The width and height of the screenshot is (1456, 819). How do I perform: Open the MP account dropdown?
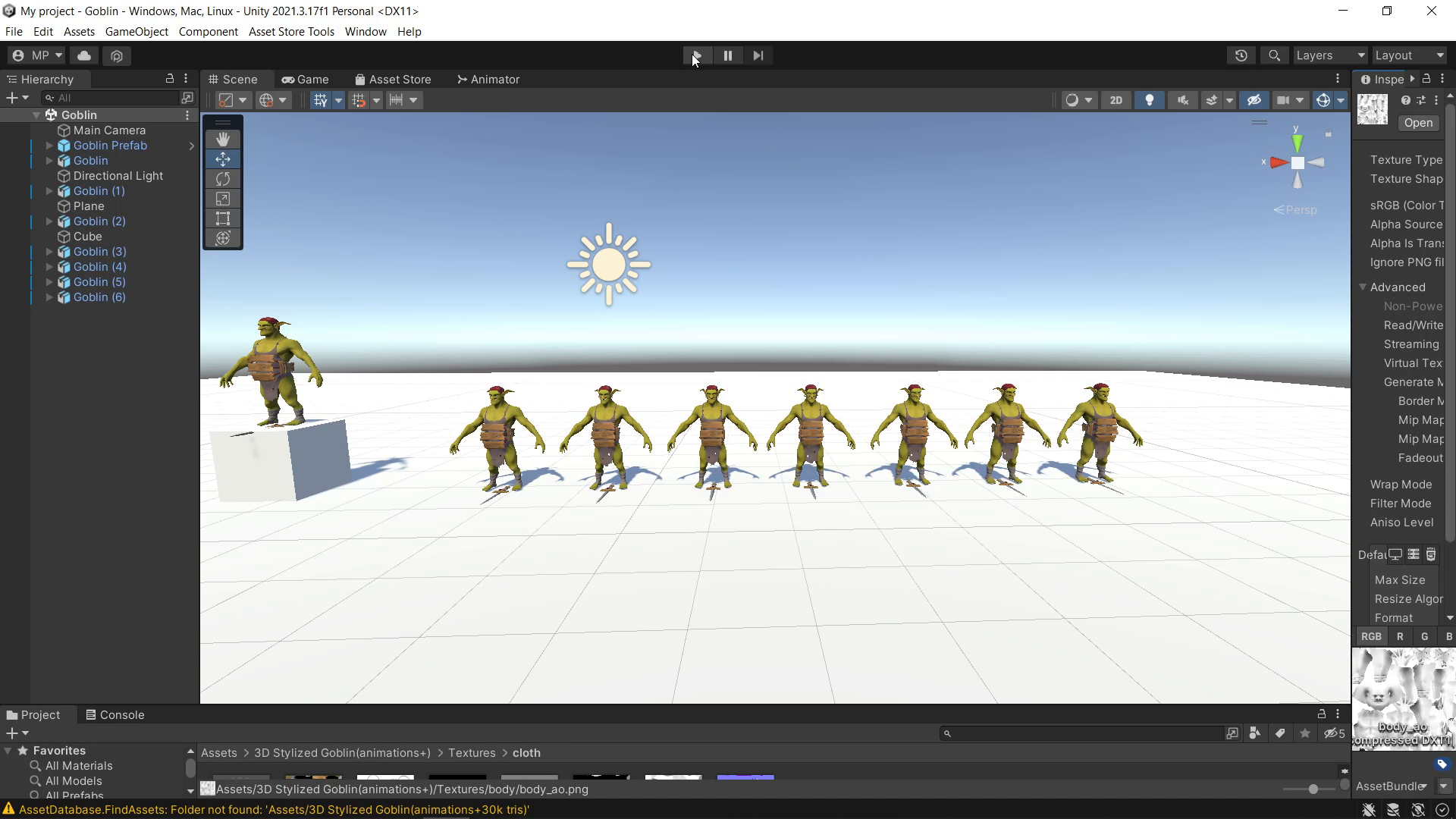tap(37, 55)
